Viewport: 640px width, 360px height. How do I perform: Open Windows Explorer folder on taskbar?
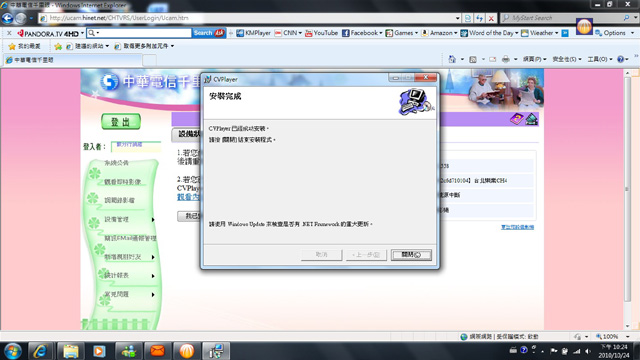tap(70, 351)
